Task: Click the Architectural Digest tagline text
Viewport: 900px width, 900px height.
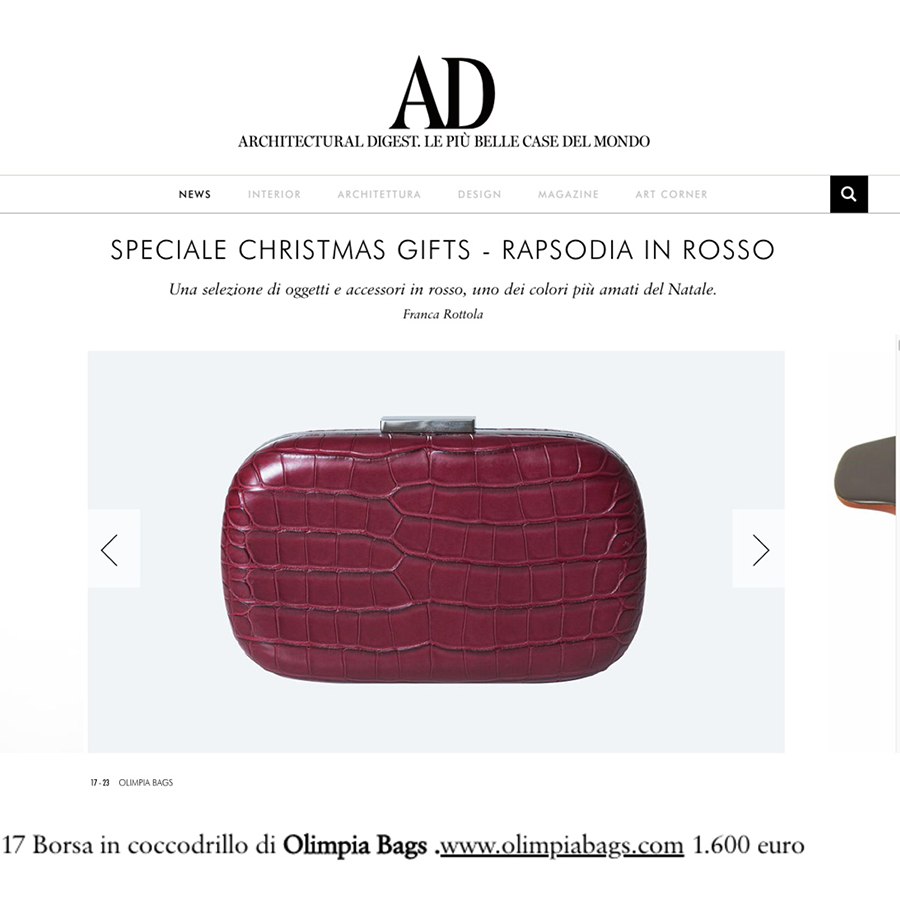Action: 444,141
